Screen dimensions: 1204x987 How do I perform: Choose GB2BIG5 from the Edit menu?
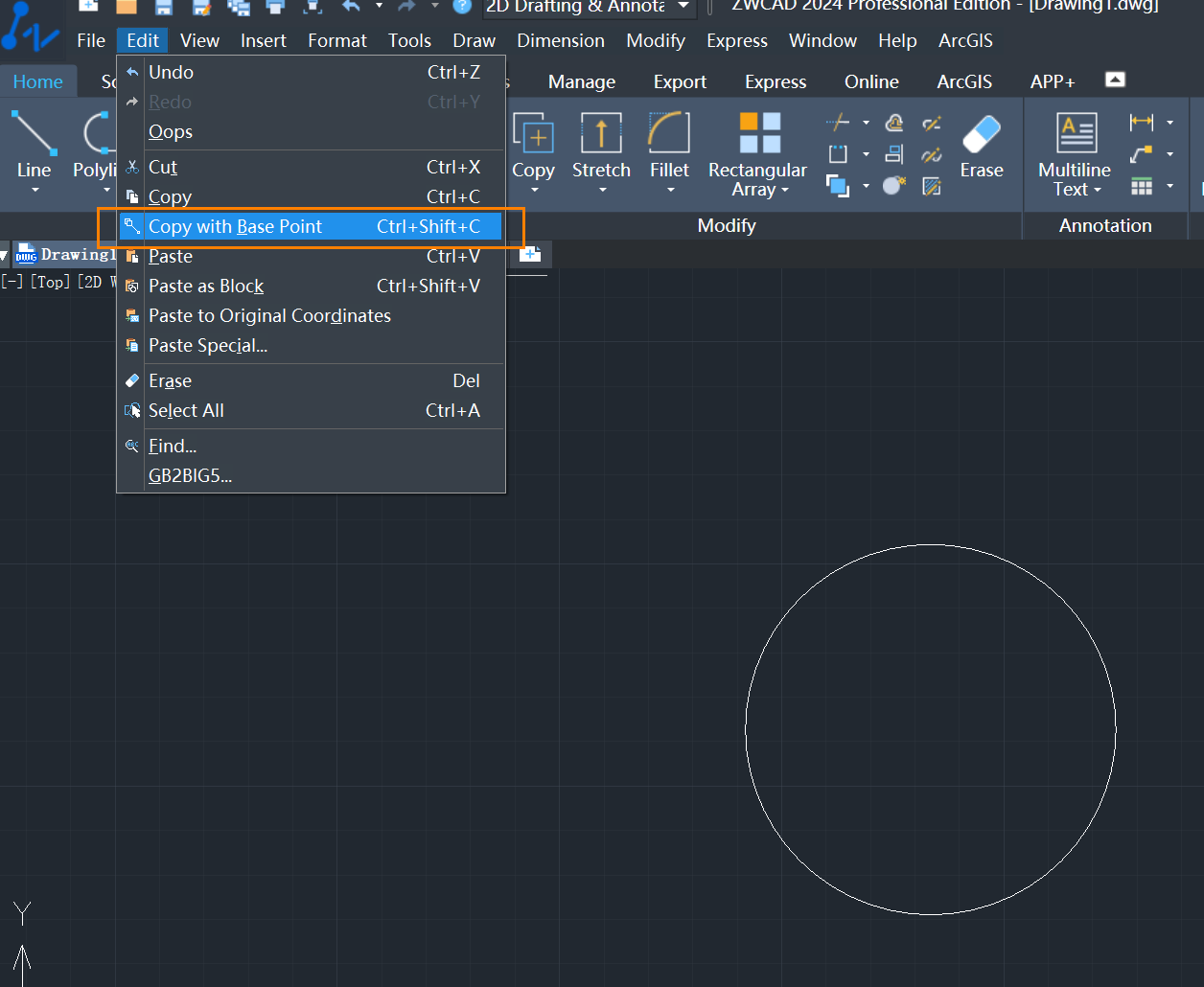pos(311,475)
